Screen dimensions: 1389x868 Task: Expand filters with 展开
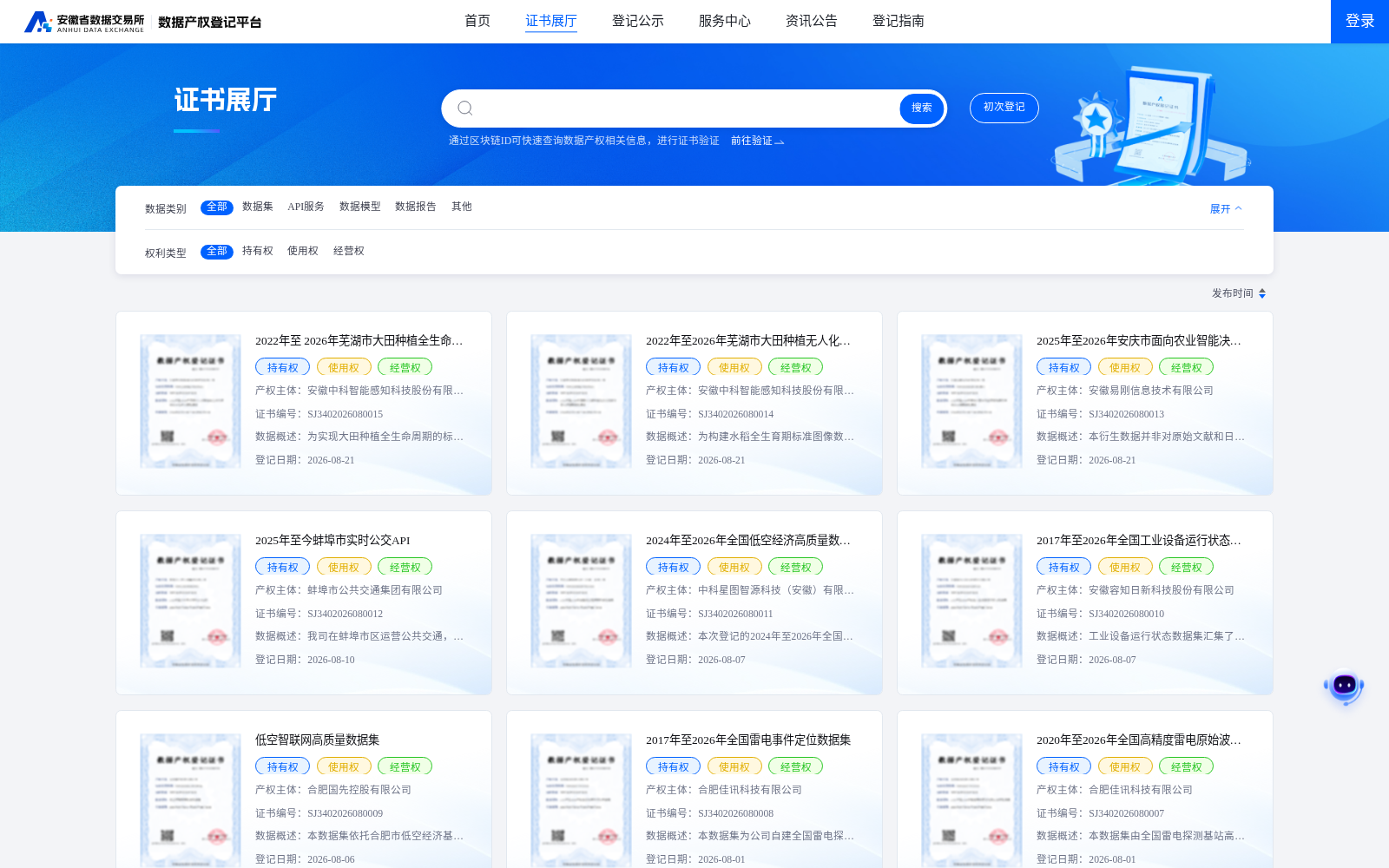[1226, 208]
